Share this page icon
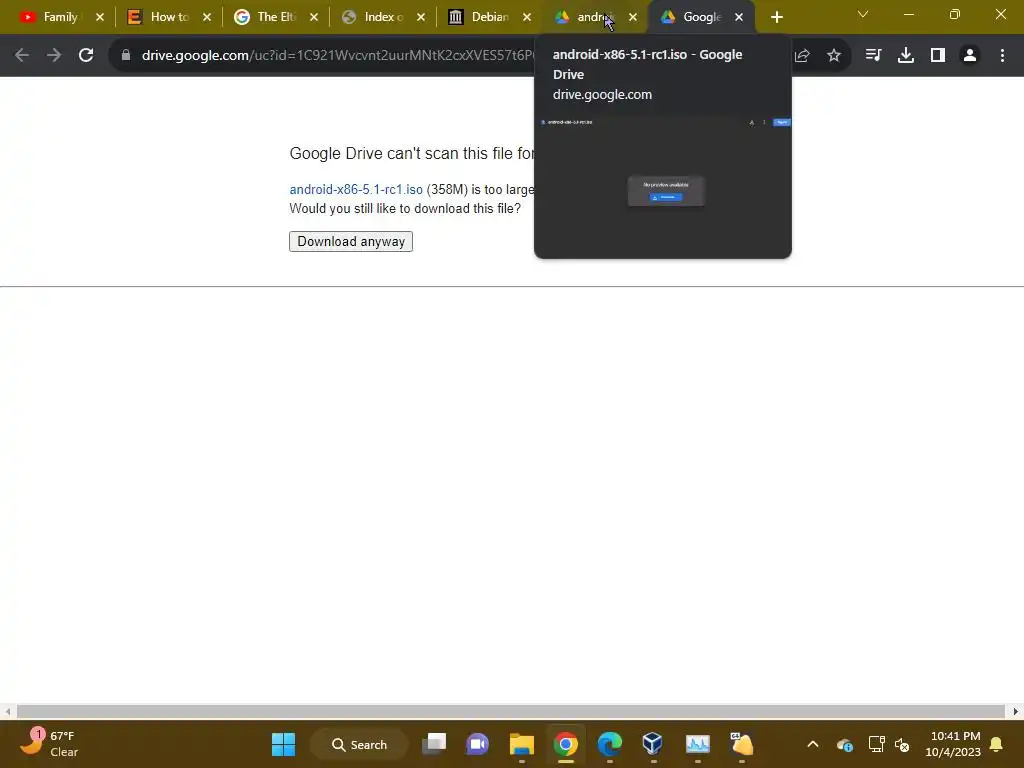Viewport: 1024px width, 768px height. pyautogui.click(x=802, y=56)
